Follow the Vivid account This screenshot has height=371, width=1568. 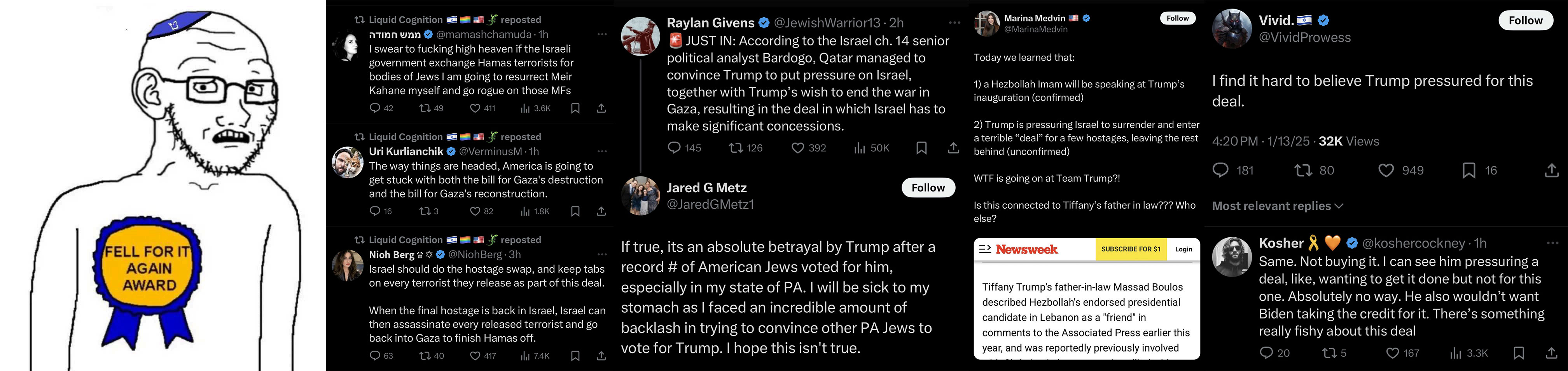[x=1525, y=21]
